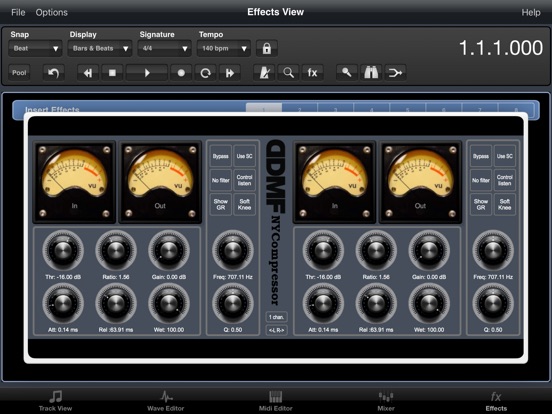Open the Tempo 140 bpm dropdown
Image resolution: width=552 pixels, height=414 pixels.
click(224, 49)
